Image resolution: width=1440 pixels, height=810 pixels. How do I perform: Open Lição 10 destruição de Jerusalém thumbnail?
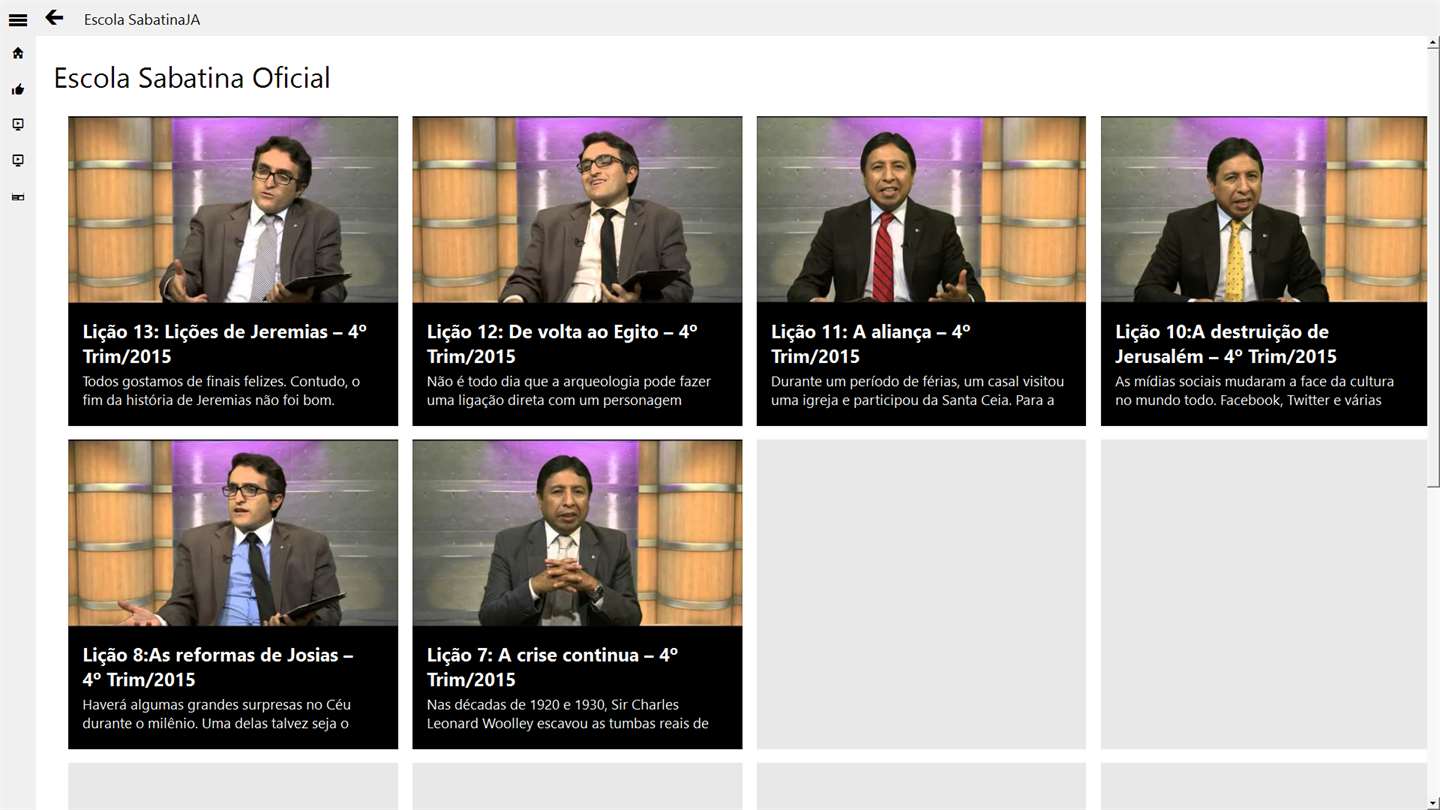click(1264, 210)
